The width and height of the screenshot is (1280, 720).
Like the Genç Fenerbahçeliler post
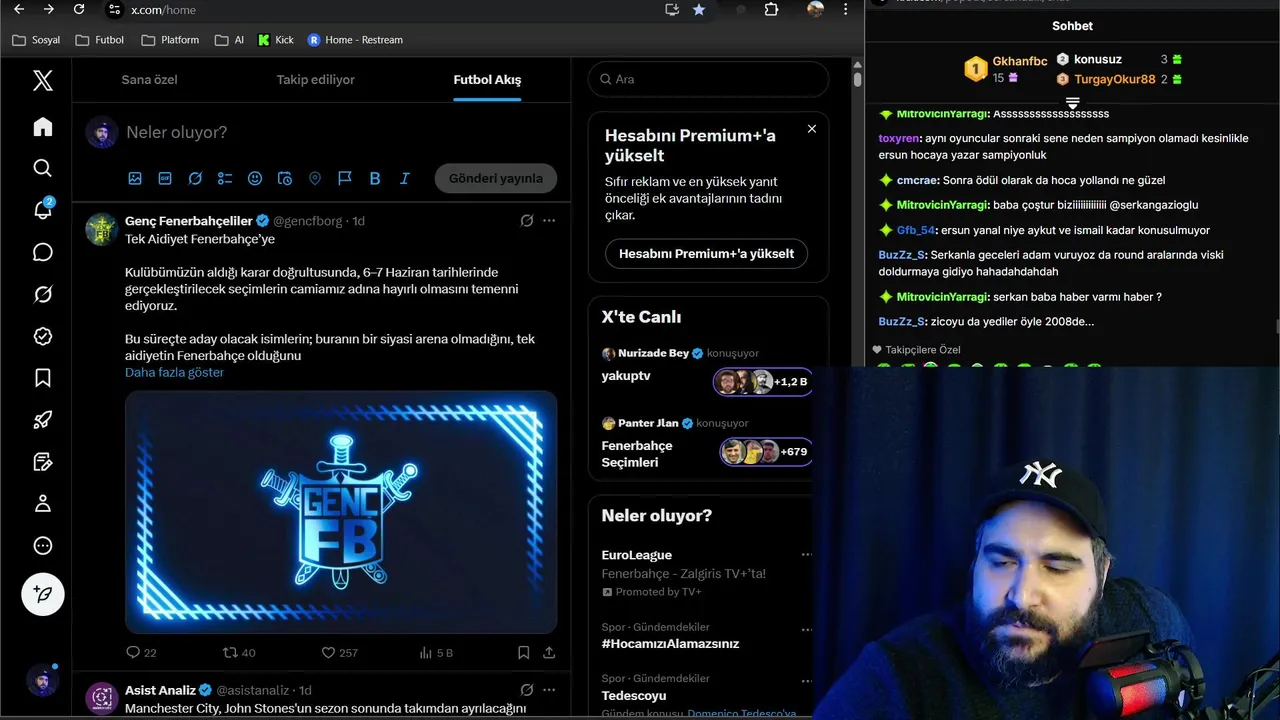339,652
